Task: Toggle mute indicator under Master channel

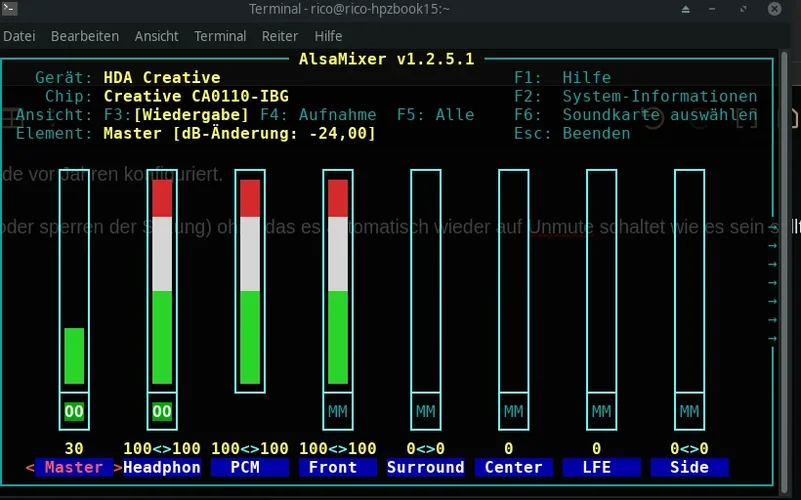Action: 74,411
